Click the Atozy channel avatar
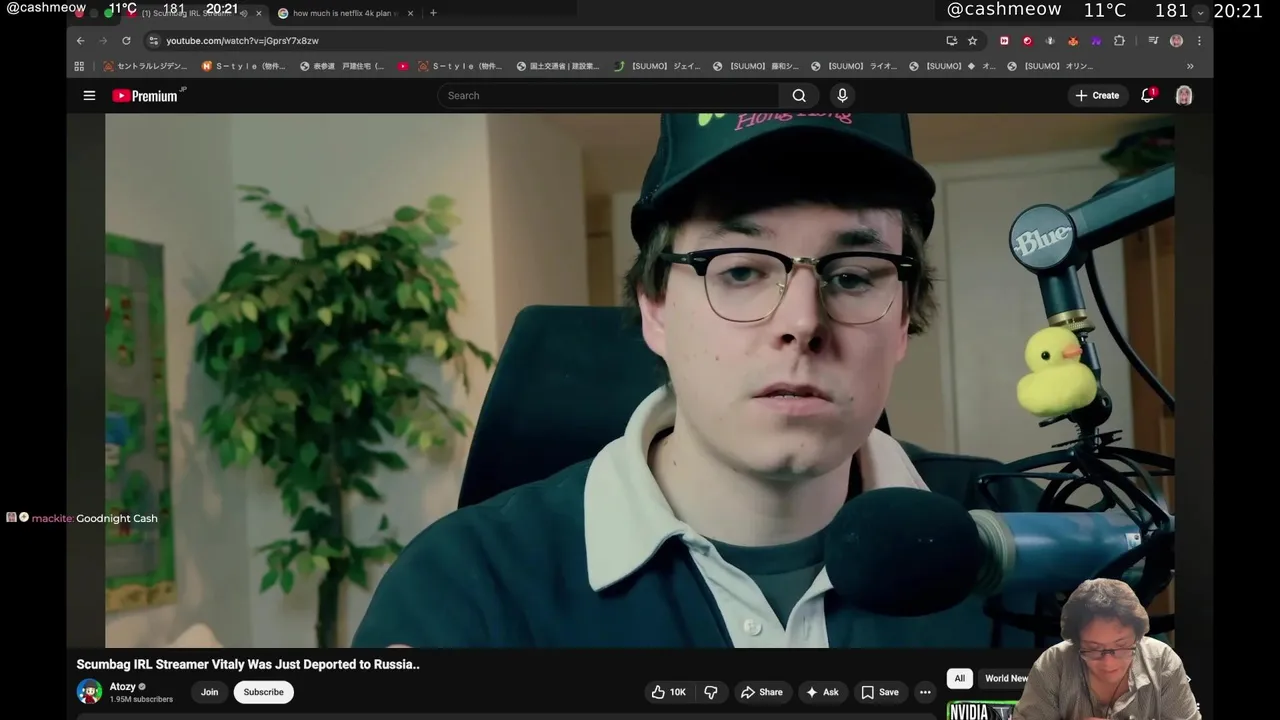This screenshot has width=1280, height=720. [x=89, y=692]
